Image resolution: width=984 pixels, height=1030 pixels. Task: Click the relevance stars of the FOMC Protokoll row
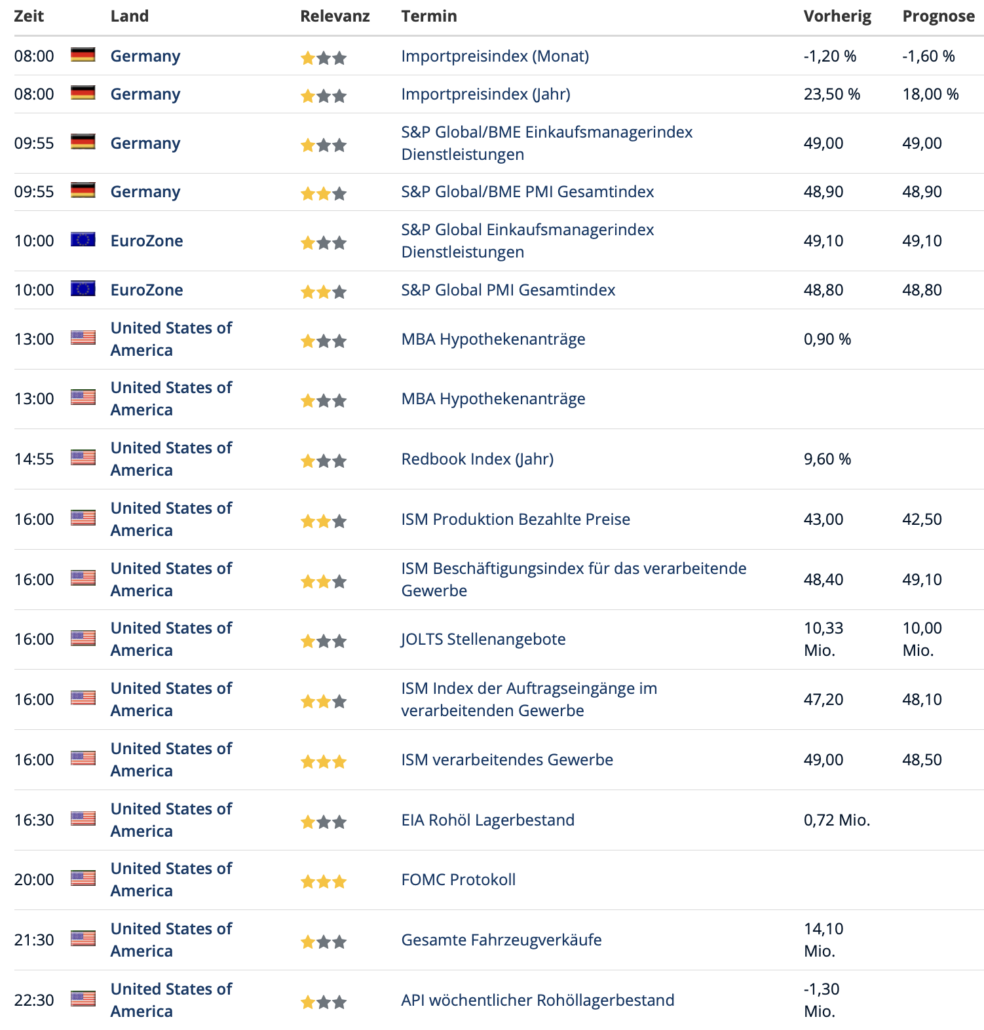tap(323, 882)
